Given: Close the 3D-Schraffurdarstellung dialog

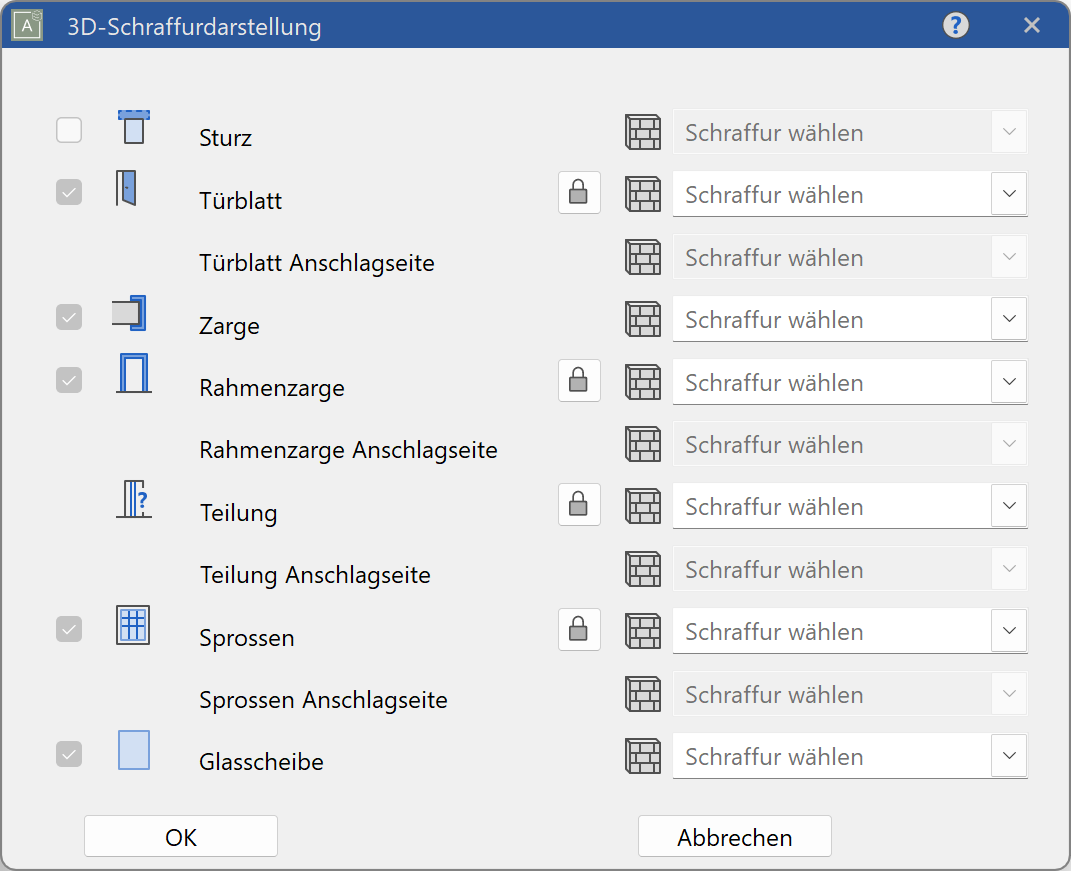Looking at the screenshot, I should 1031,25.
